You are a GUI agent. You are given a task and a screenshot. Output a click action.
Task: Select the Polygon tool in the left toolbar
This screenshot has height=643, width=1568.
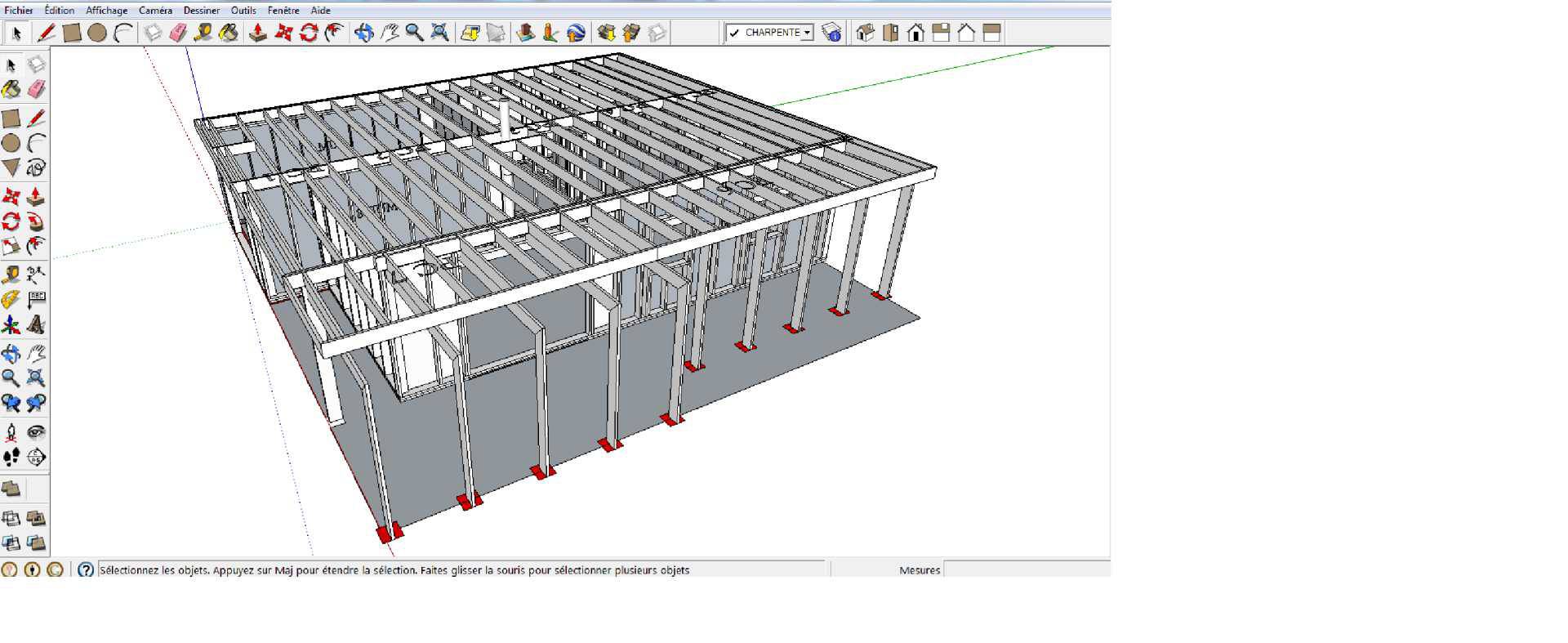click(11, 167)
